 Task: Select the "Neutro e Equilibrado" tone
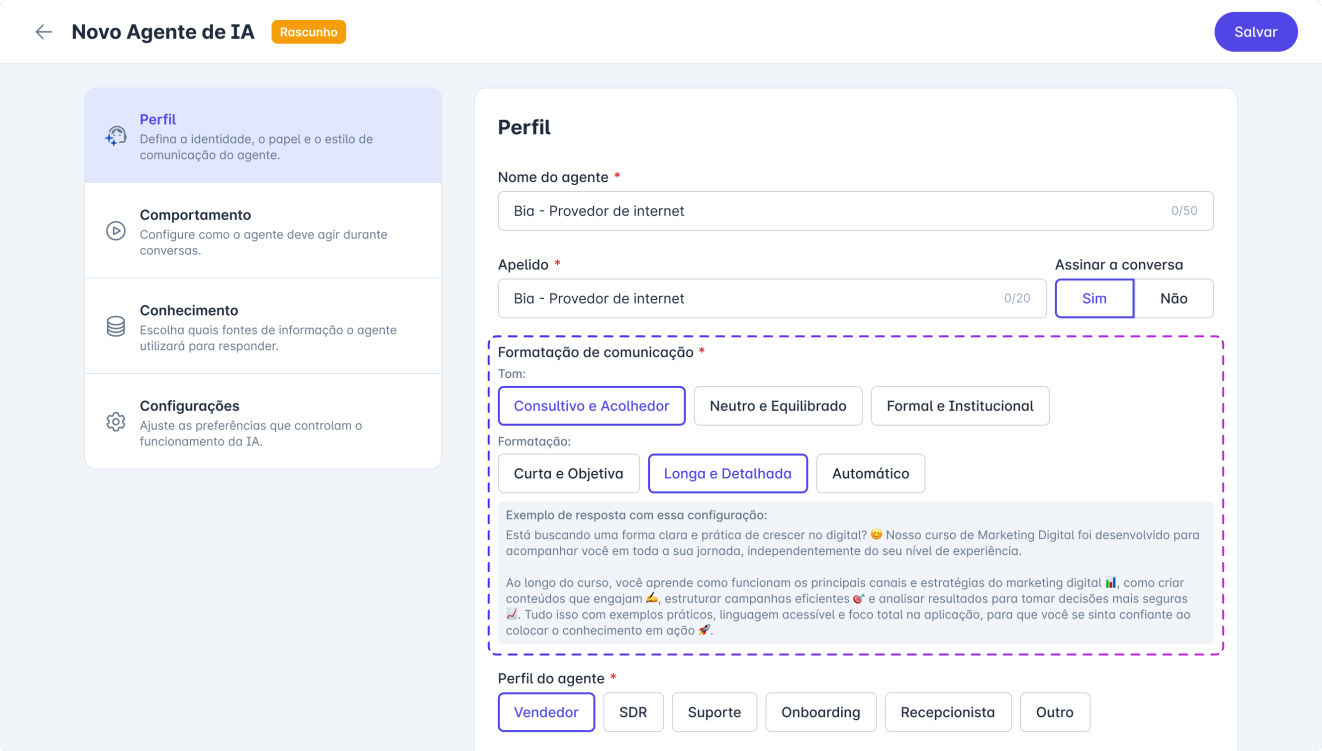point(778,405)
